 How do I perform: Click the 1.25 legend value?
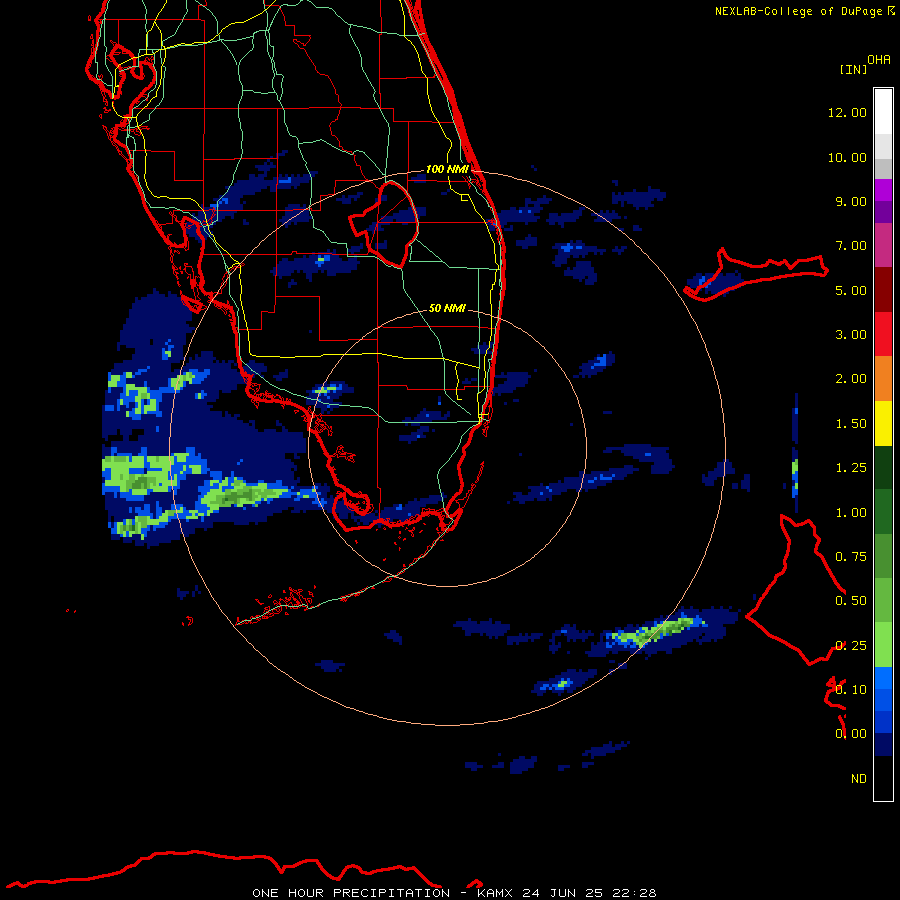point(851,468)
